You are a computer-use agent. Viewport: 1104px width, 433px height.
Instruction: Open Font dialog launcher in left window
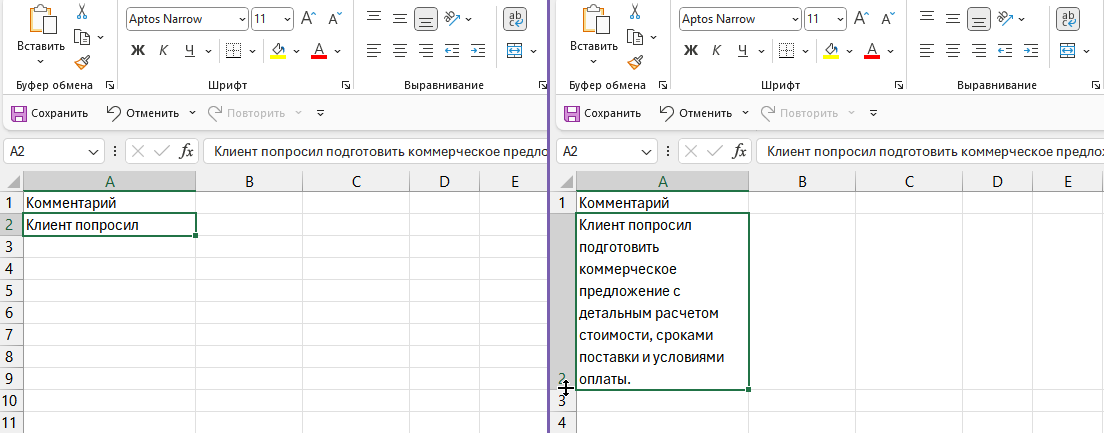346,85
